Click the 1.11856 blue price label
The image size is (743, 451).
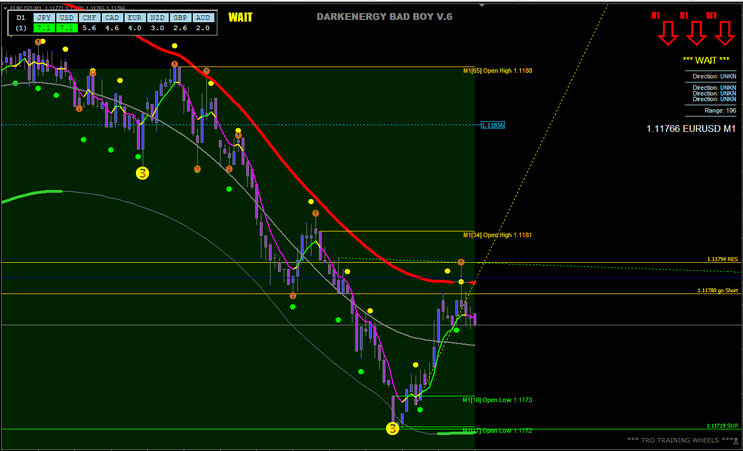click(492, 125)
